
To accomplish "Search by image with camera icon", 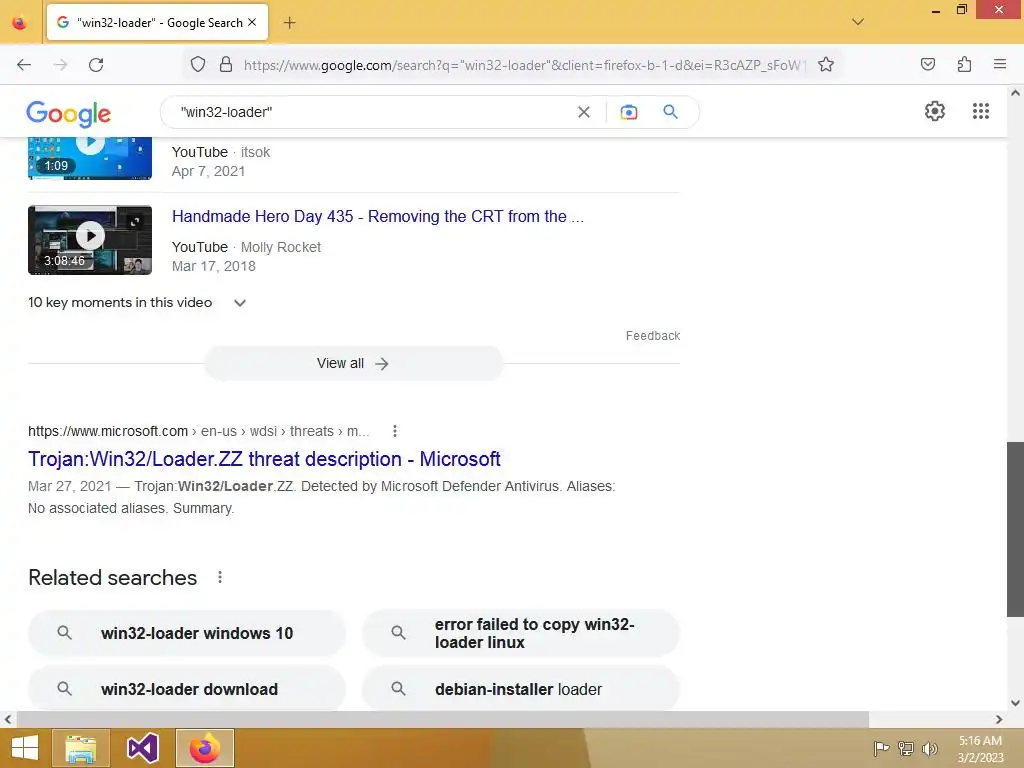I will coord(628,112).
